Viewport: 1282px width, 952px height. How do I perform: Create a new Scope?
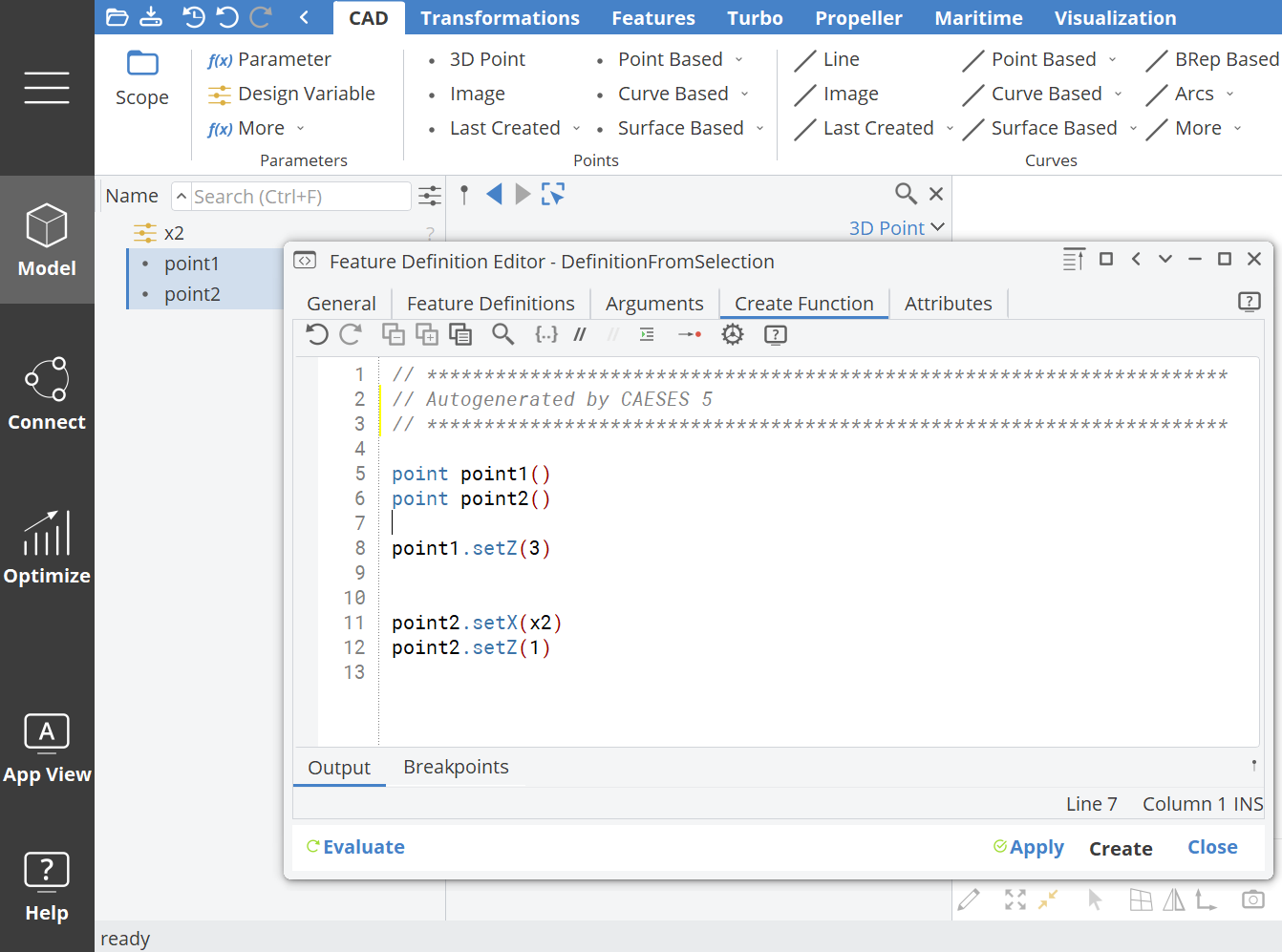pos(142,78)
